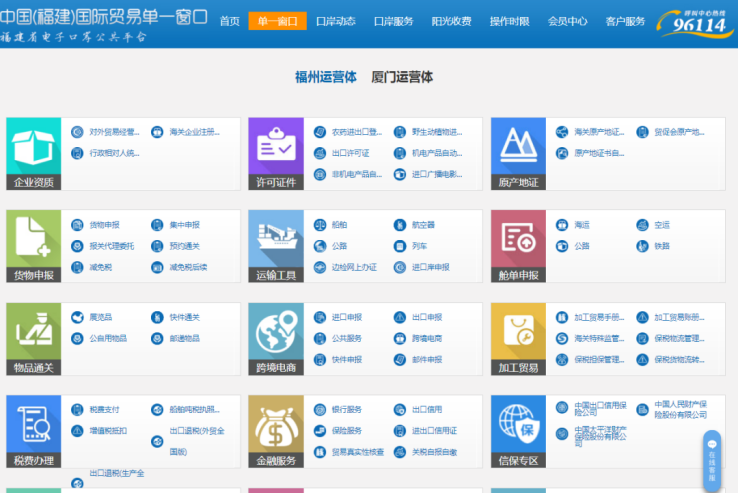Click the 首页 navigation item
Screen dimensions: 738x493
pos(229,21)
